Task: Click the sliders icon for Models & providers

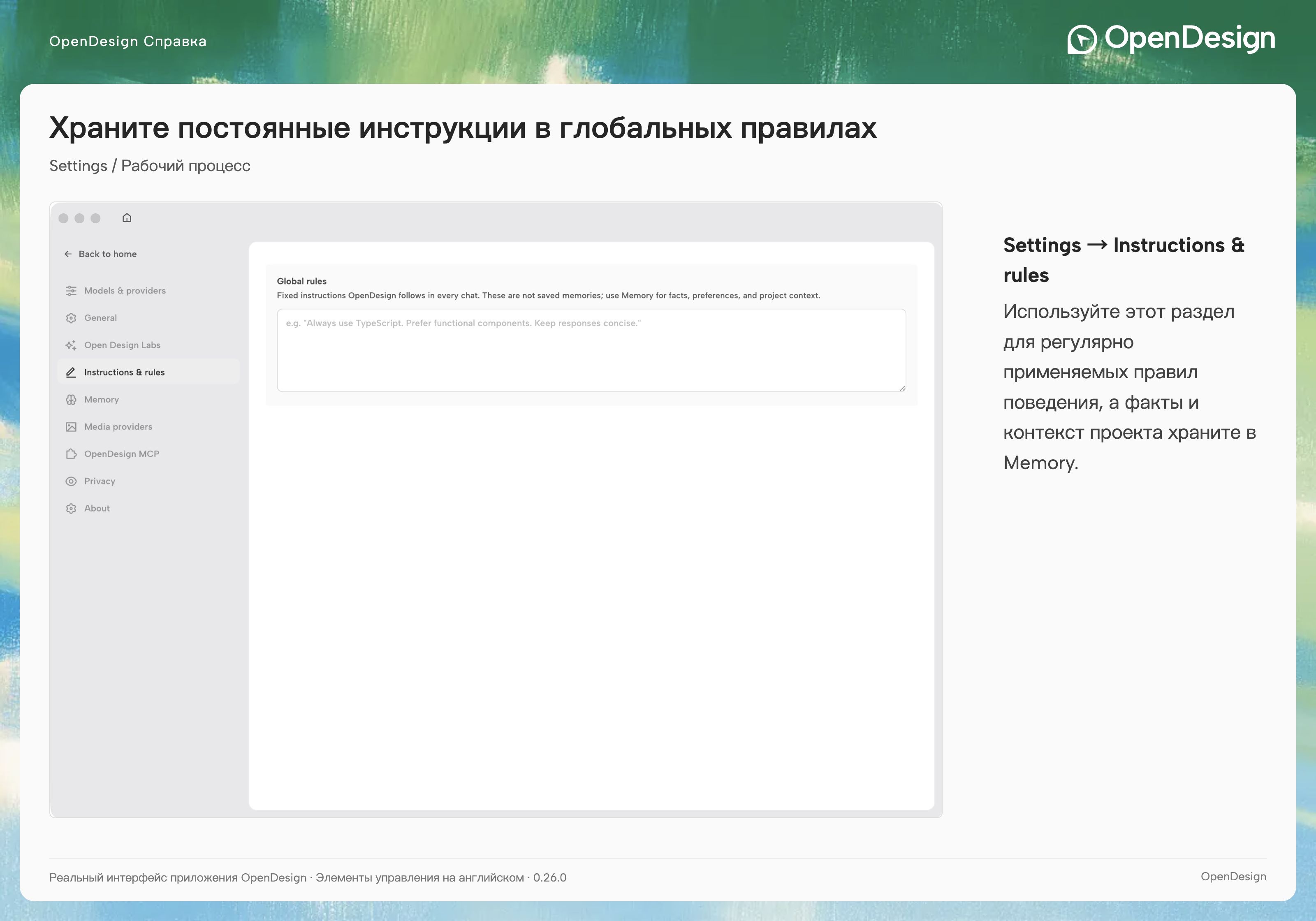Action: click(71, 291)
